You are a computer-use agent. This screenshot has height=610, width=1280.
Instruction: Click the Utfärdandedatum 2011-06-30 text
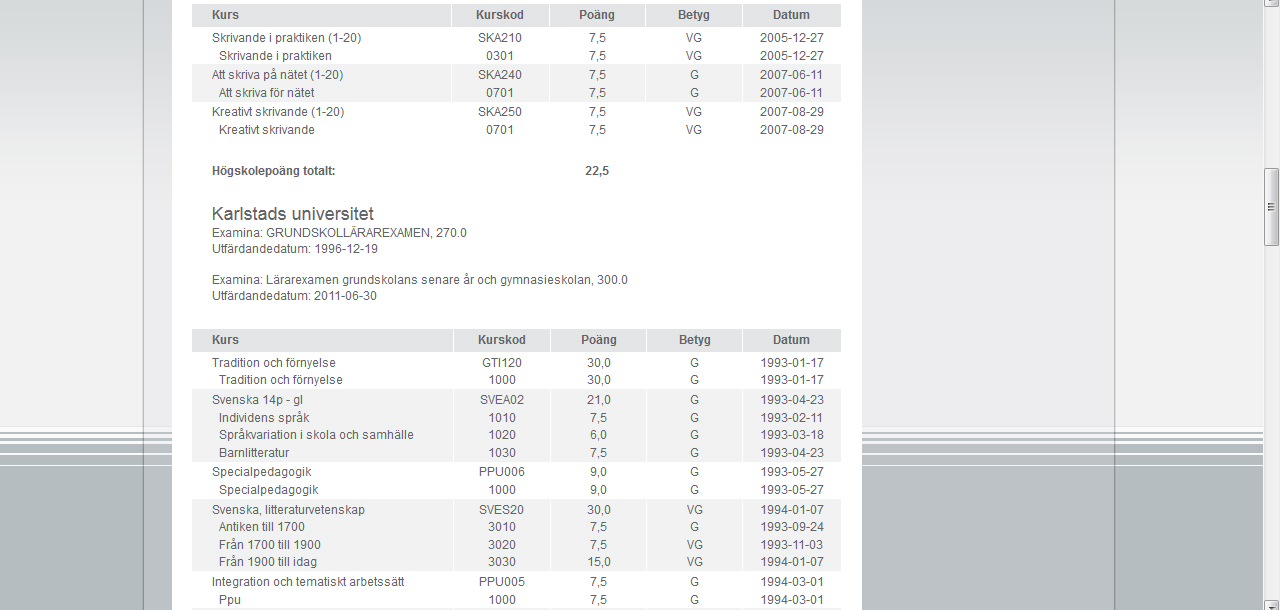(294, 296)
